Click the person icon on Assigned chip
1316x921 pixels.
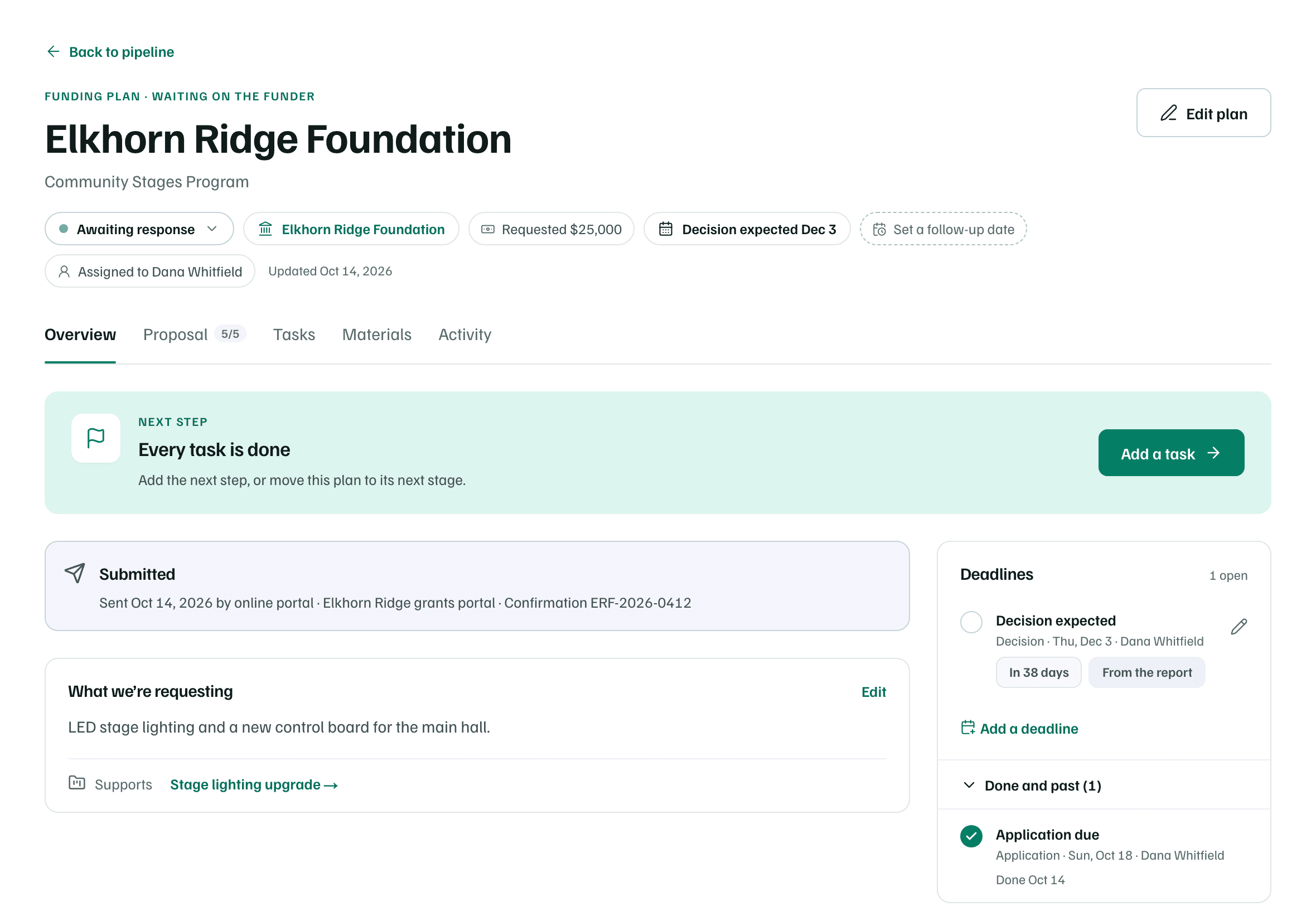(x=64, y=272)
